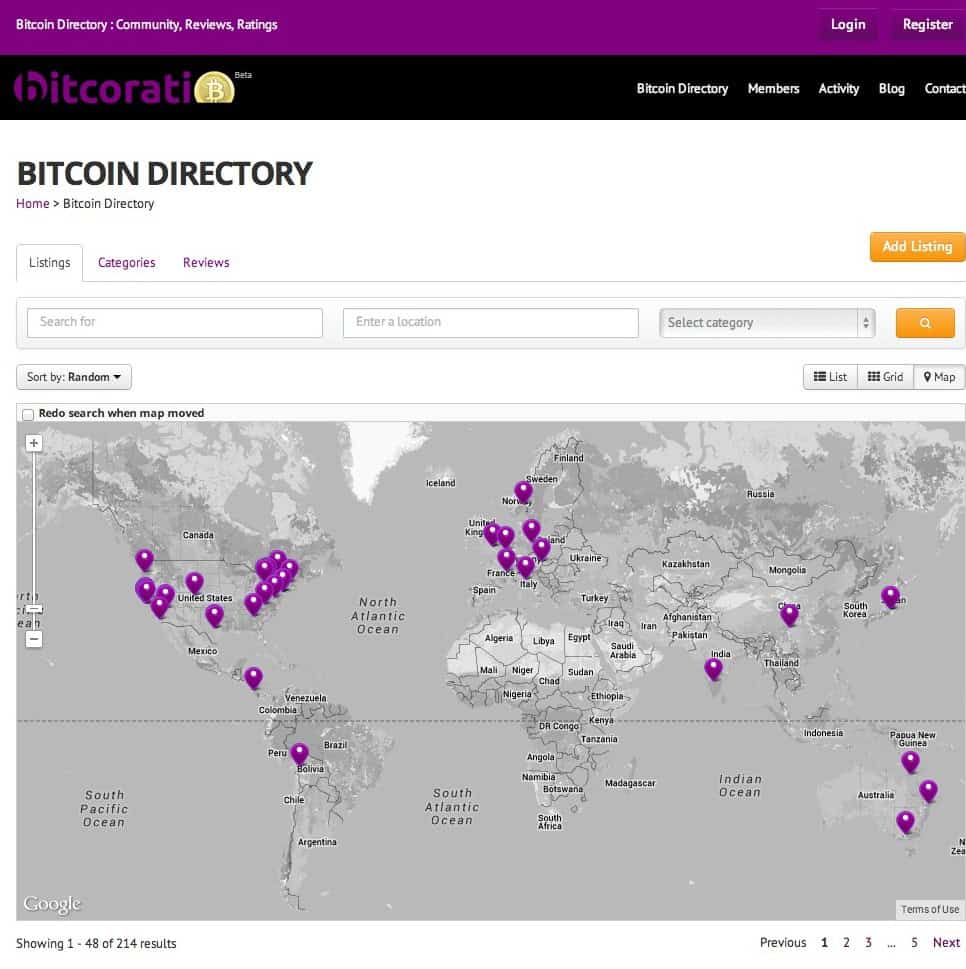Go to results page 3
Viewport: 966px width, 969px height.
pyautogui.click(x=868, y=942)
